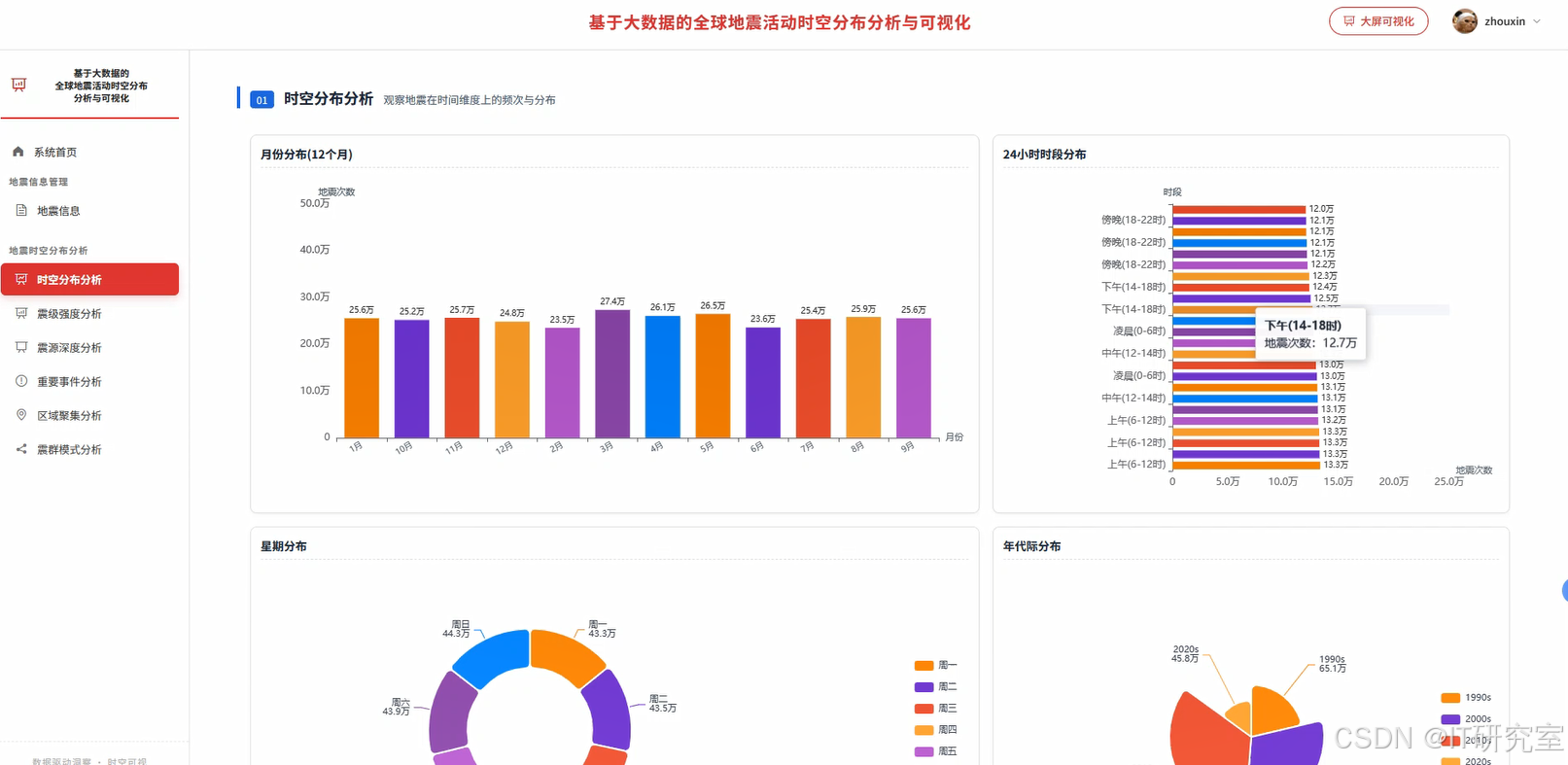The image size is (1568, 765).
Task: Click the tooltip text 地震次数: 12.7万
Action: [x=1310, y=343]
